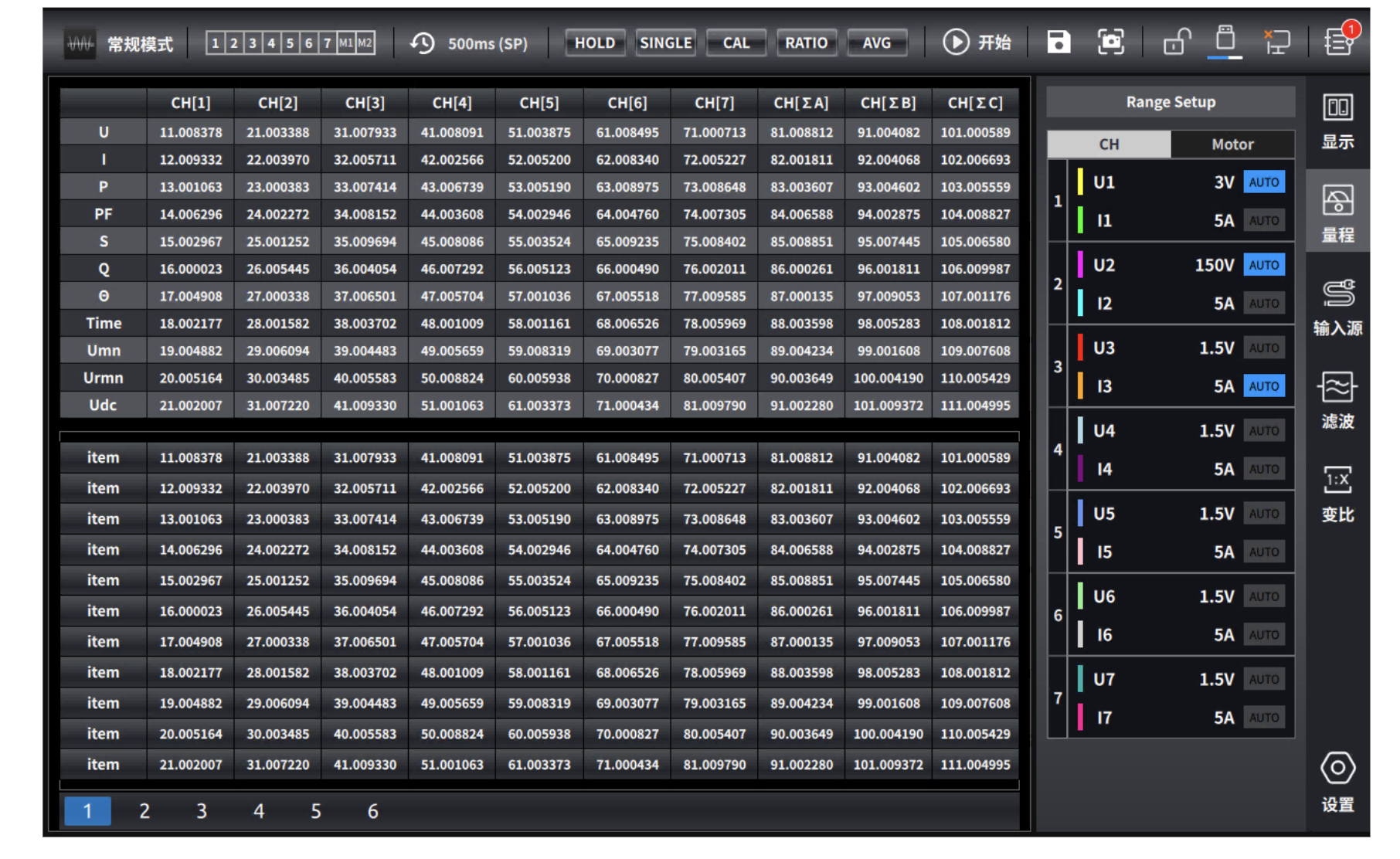Toggle AUTO range for U5
This screenshot has width=1400, height=859.
point(1264,514)
